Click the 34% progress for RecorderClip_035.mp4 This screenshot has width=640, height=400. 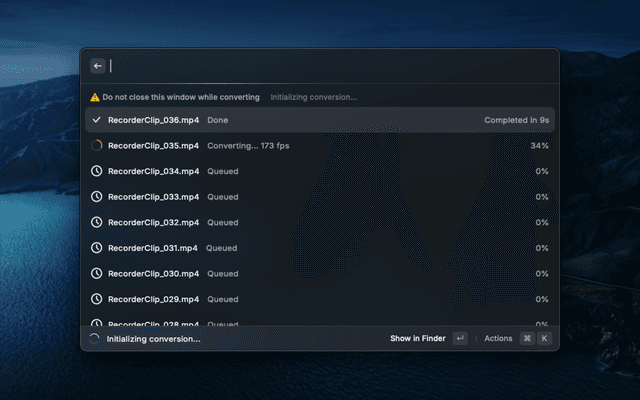pyautogui.click(x=540, y=146)
